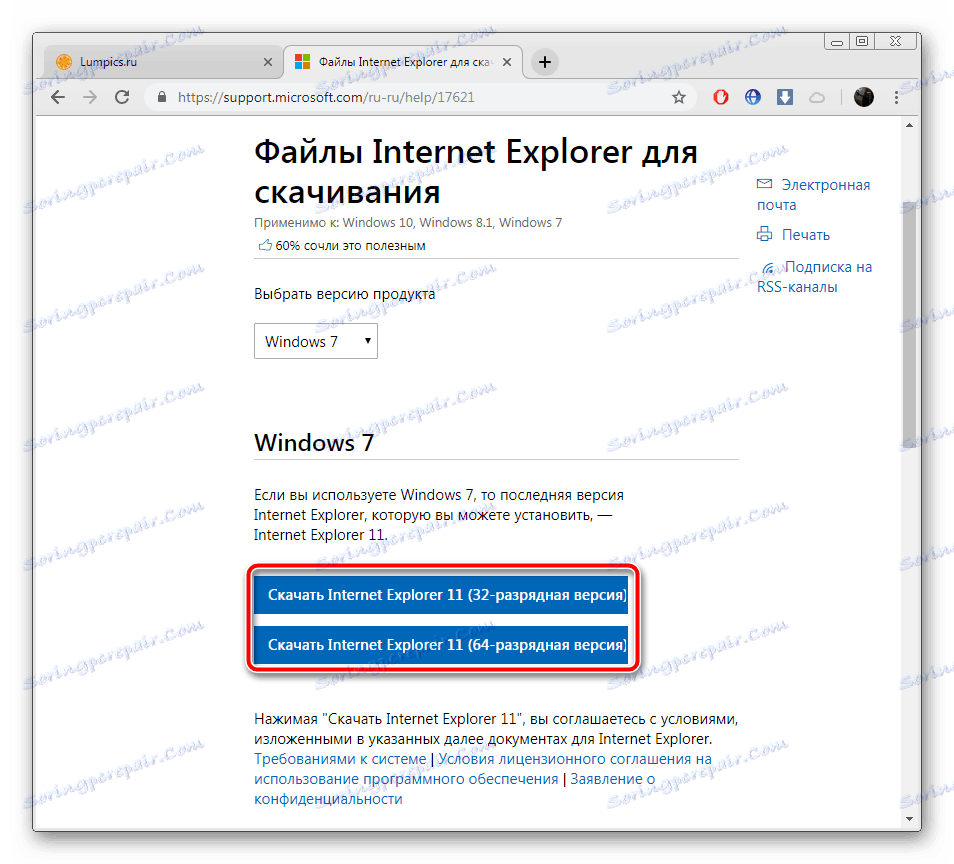Open the user profile avatar

pyautogui.click(x=863, y=97)
